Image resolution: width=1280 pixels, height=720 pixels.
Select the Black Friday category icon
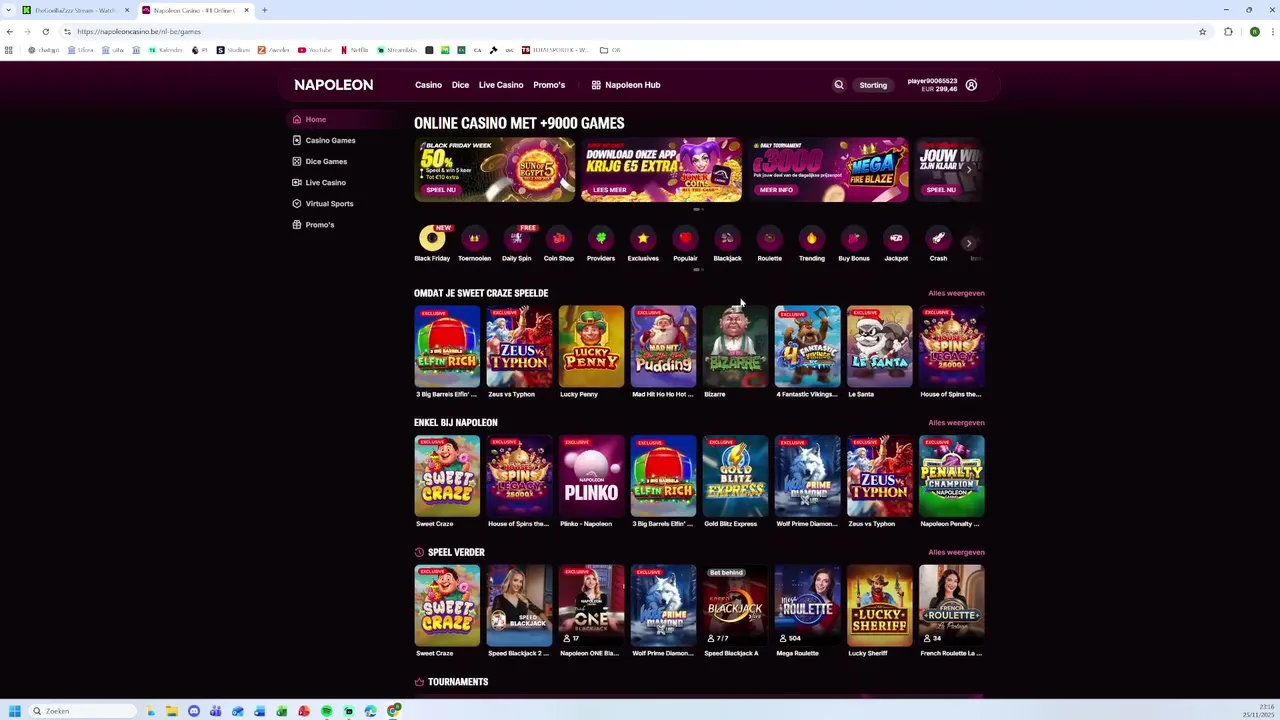pos(432,238)
